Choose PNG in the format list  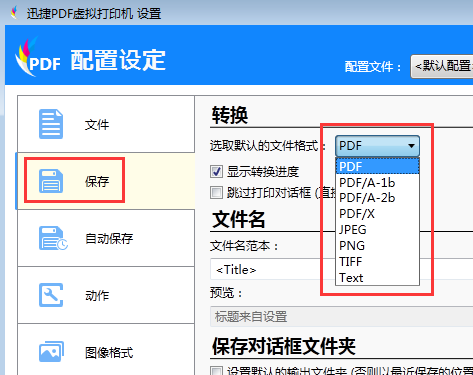377,246
